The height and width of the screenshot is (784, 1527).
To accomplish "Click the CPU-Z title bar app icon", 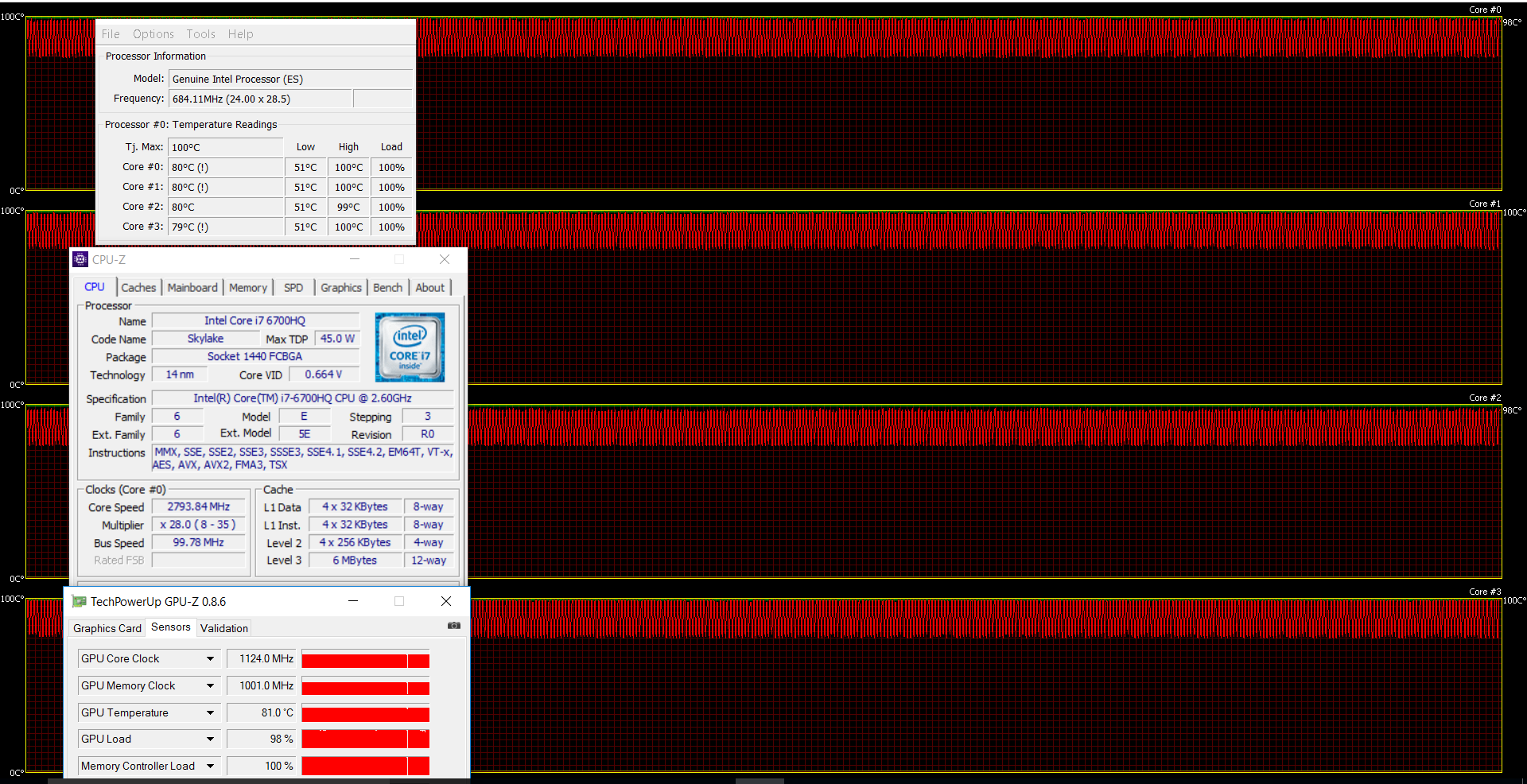I will [80, 259].
